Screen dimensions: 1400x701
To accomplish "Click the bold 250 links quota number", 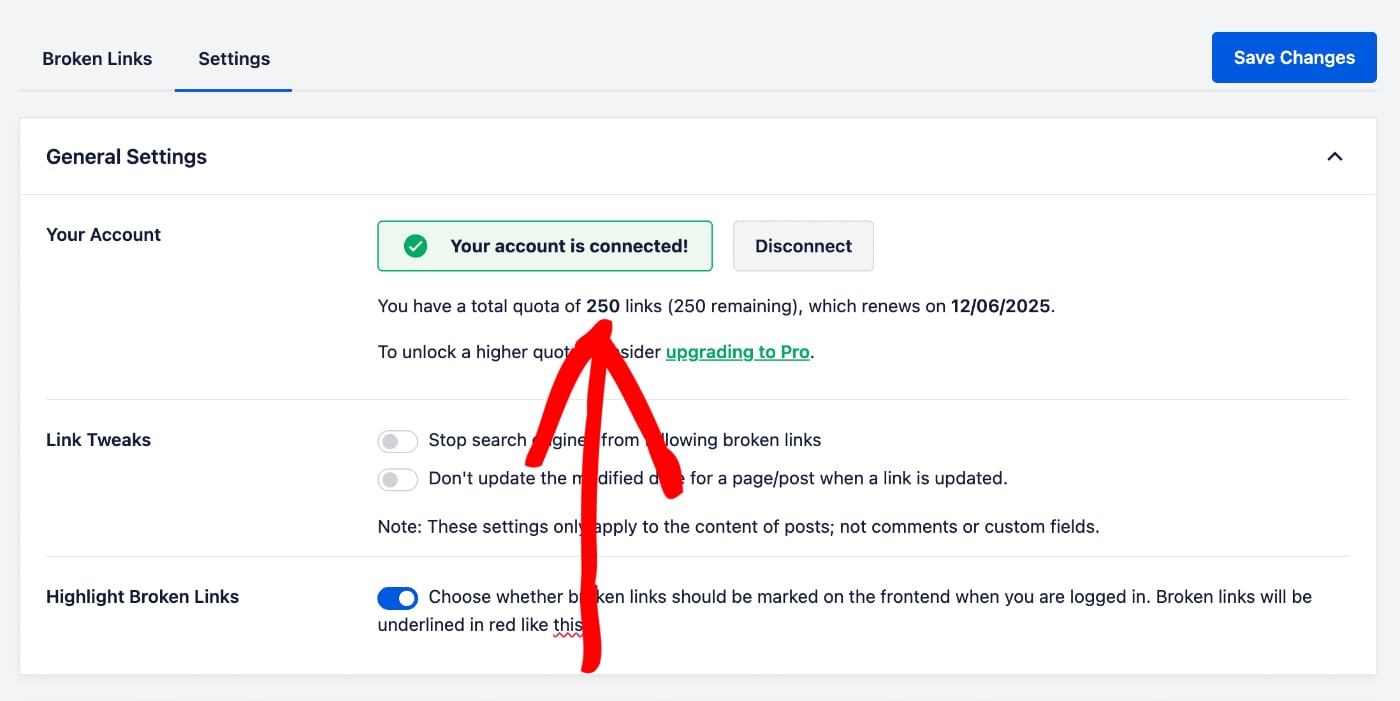I will click(602, 306).
